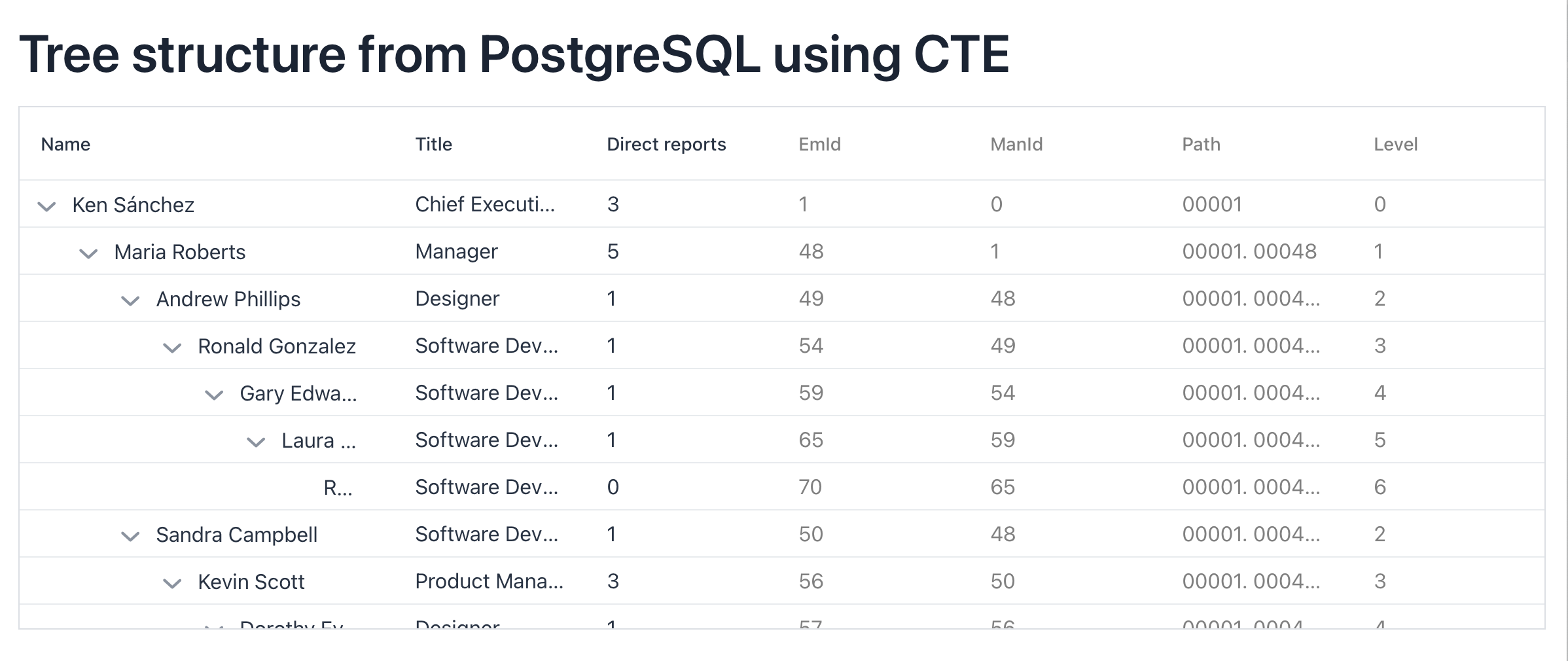
Task: Click the Title column header
Action: 433,144
